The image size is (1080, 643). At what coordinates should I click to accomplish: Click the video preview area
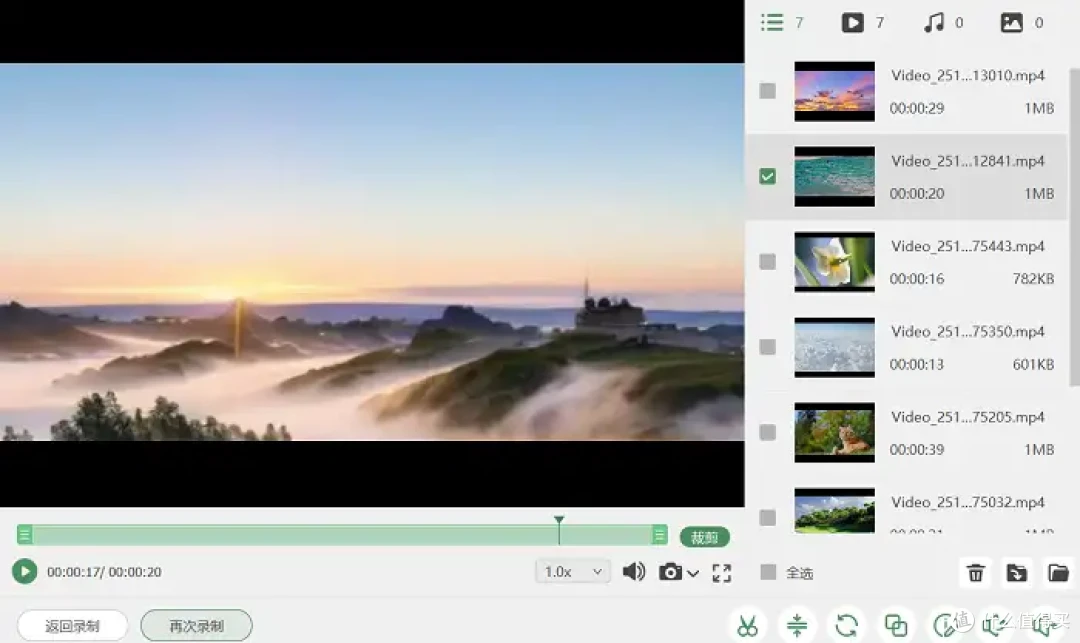372,252
